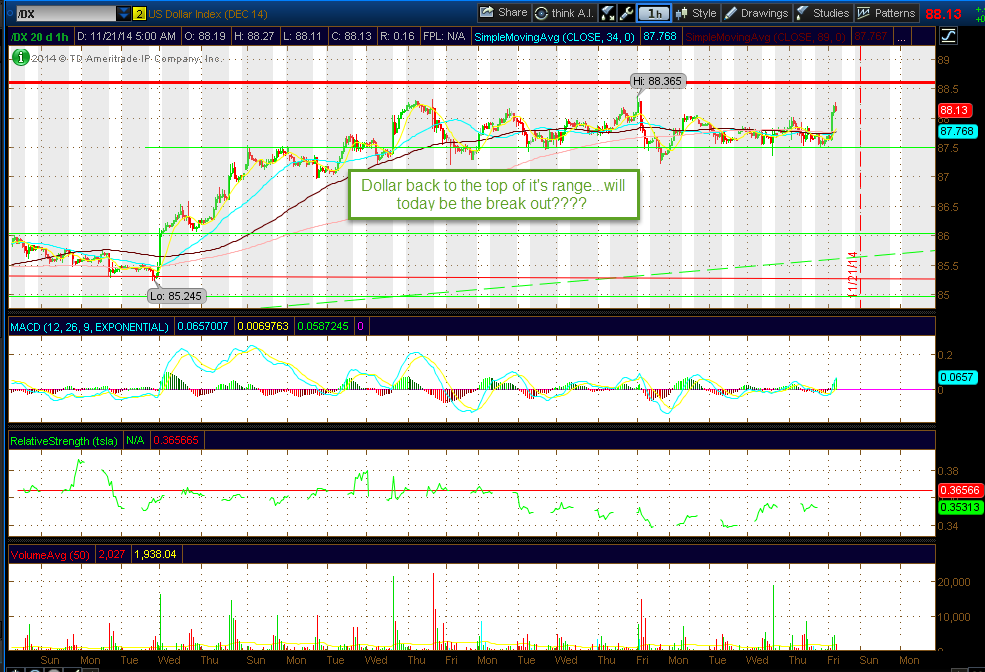Select the RelativeStrength (tsla) label

(64, 441)
